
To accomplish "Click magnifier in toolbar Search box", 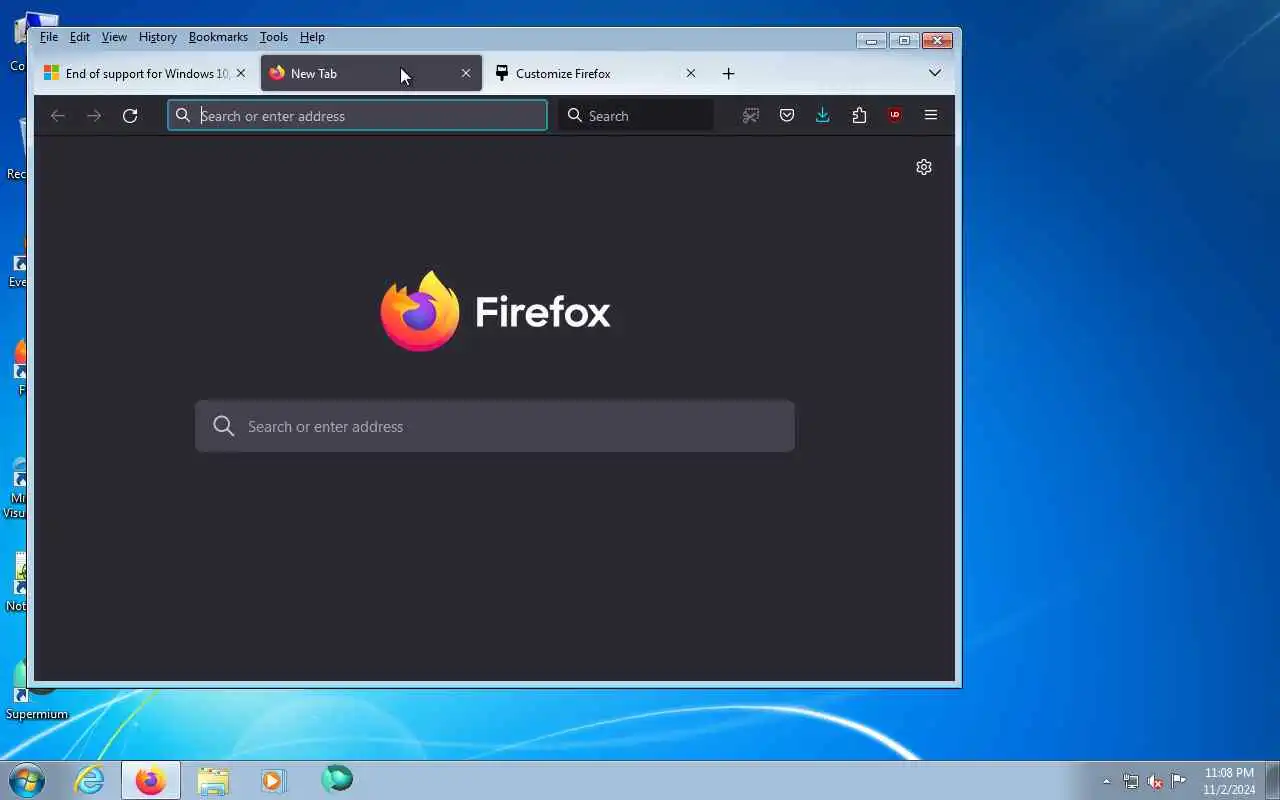I will [575, 116].
